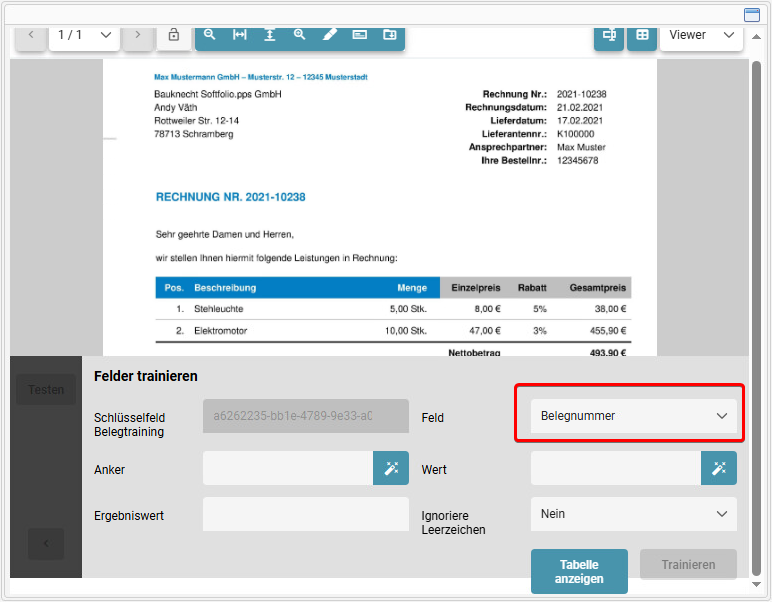Activate the pen annotation tool

pyautogui.click(x=329, y=35)
